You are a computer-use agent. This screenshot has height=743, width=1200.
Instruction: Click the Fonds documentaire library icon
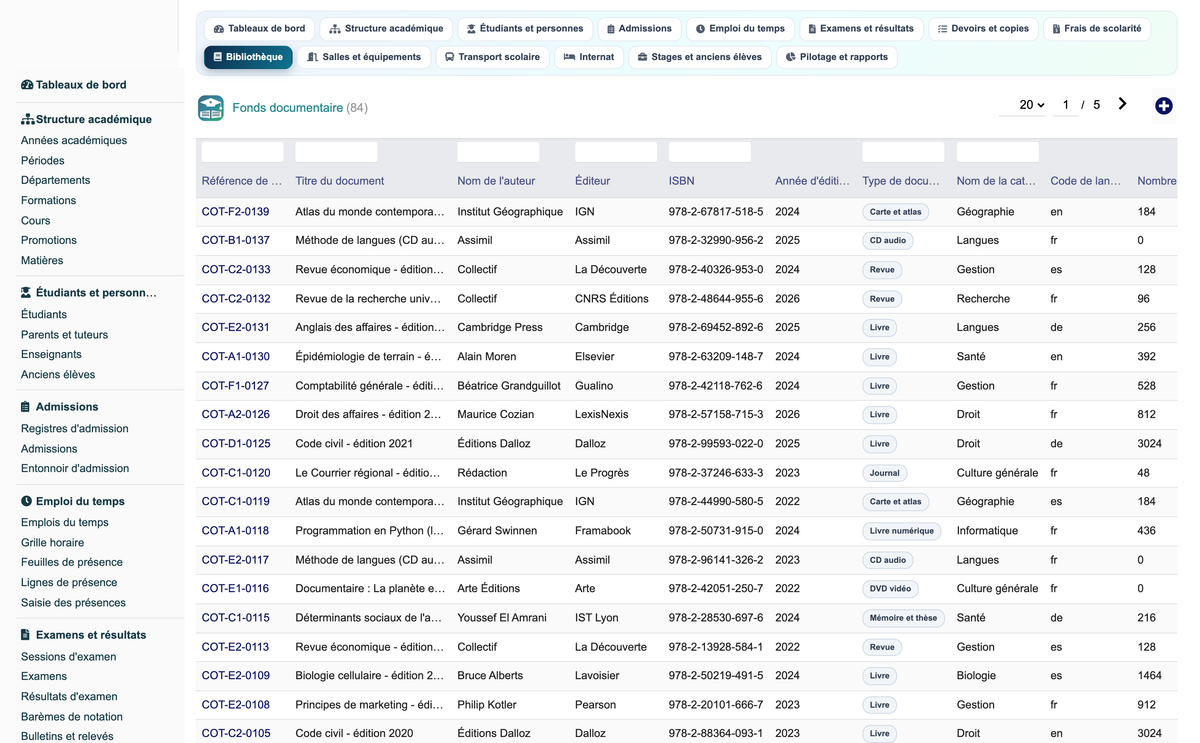pyautogui.click(x=211, y=108)
